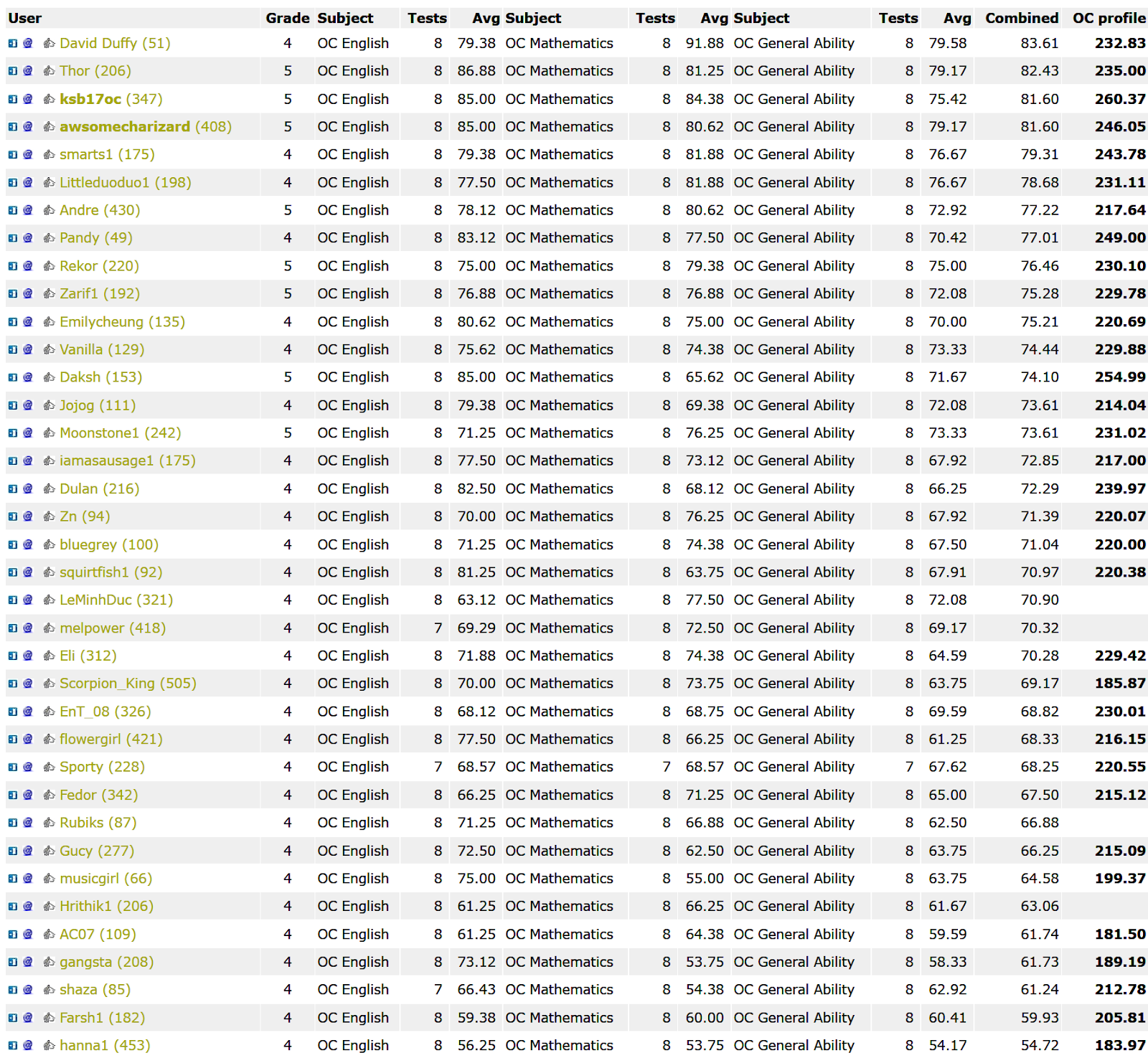Open the Scorpion_King (505) user link
Viewport: 1148px width, 1058px height.
point(128,684)
